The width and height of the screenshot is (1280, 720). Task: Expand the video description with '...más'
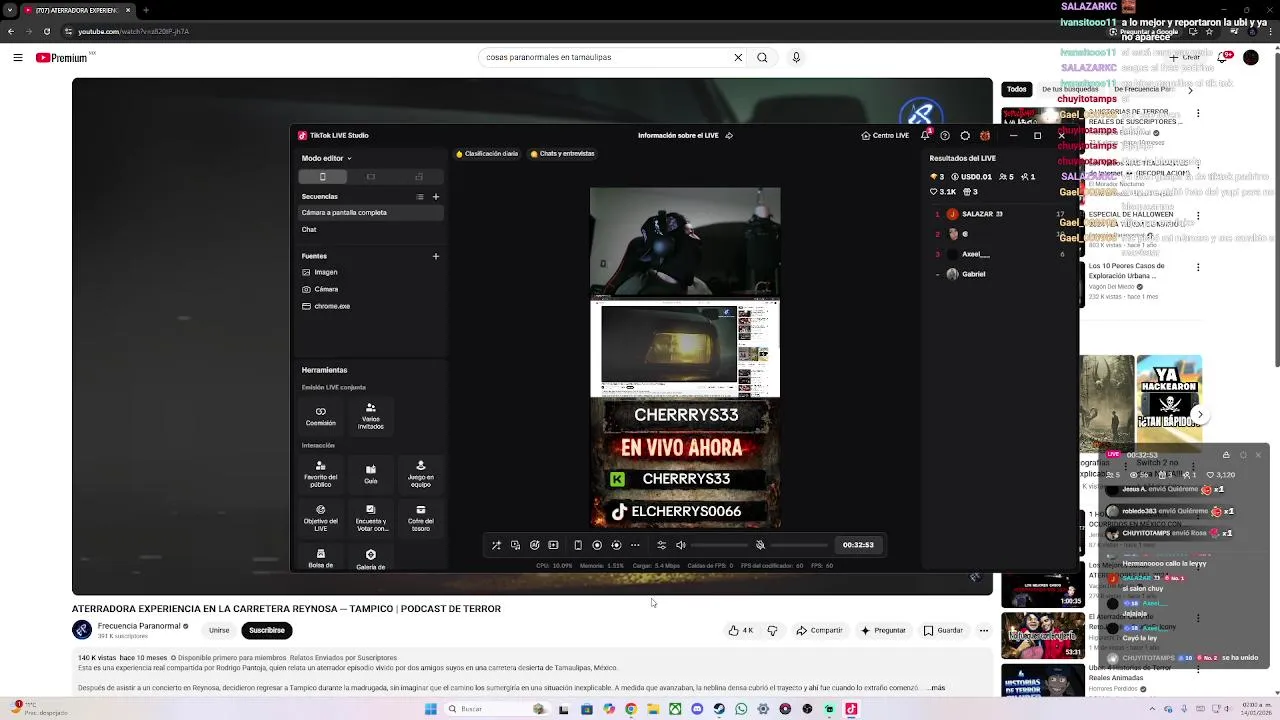point(934,688)
